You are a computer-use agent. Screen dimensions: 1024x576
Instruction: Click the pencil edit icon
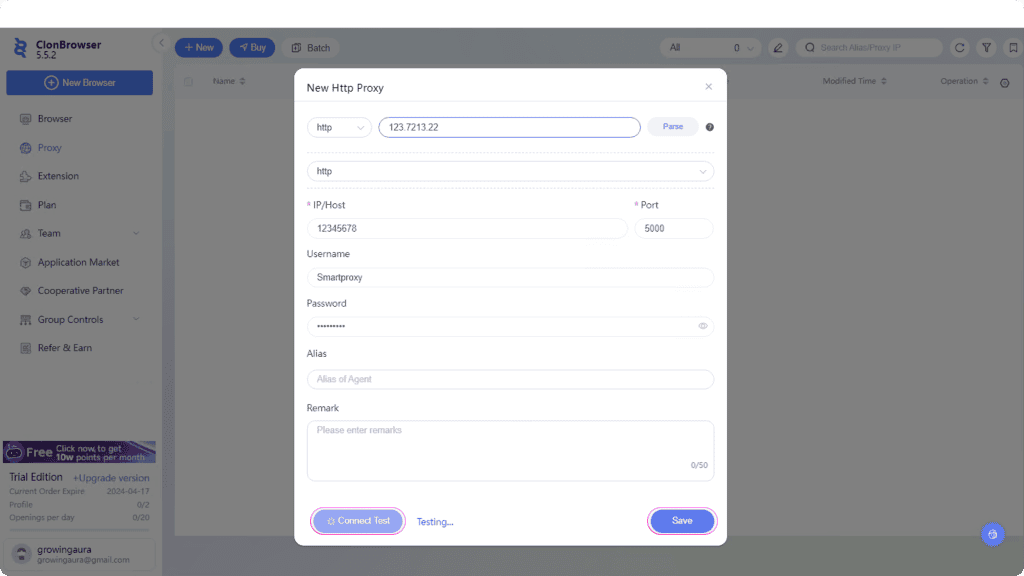click(x=778, y=47)
